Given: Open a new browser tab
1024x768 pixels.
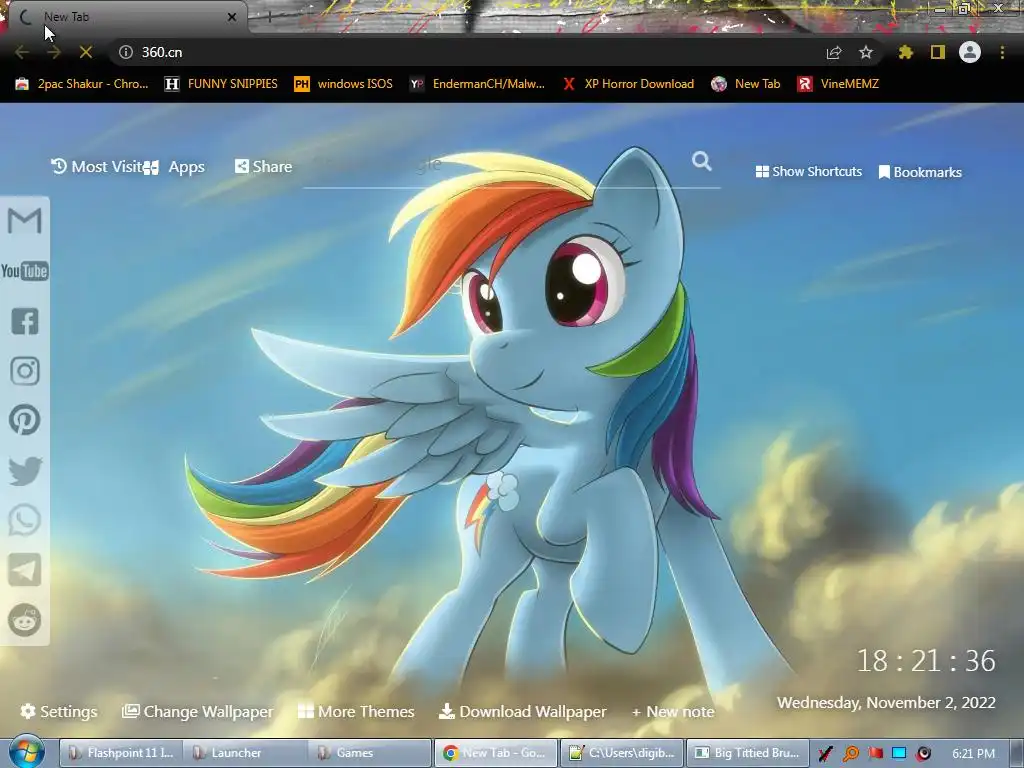Looking at the screenshot, I should click(269, 17).
